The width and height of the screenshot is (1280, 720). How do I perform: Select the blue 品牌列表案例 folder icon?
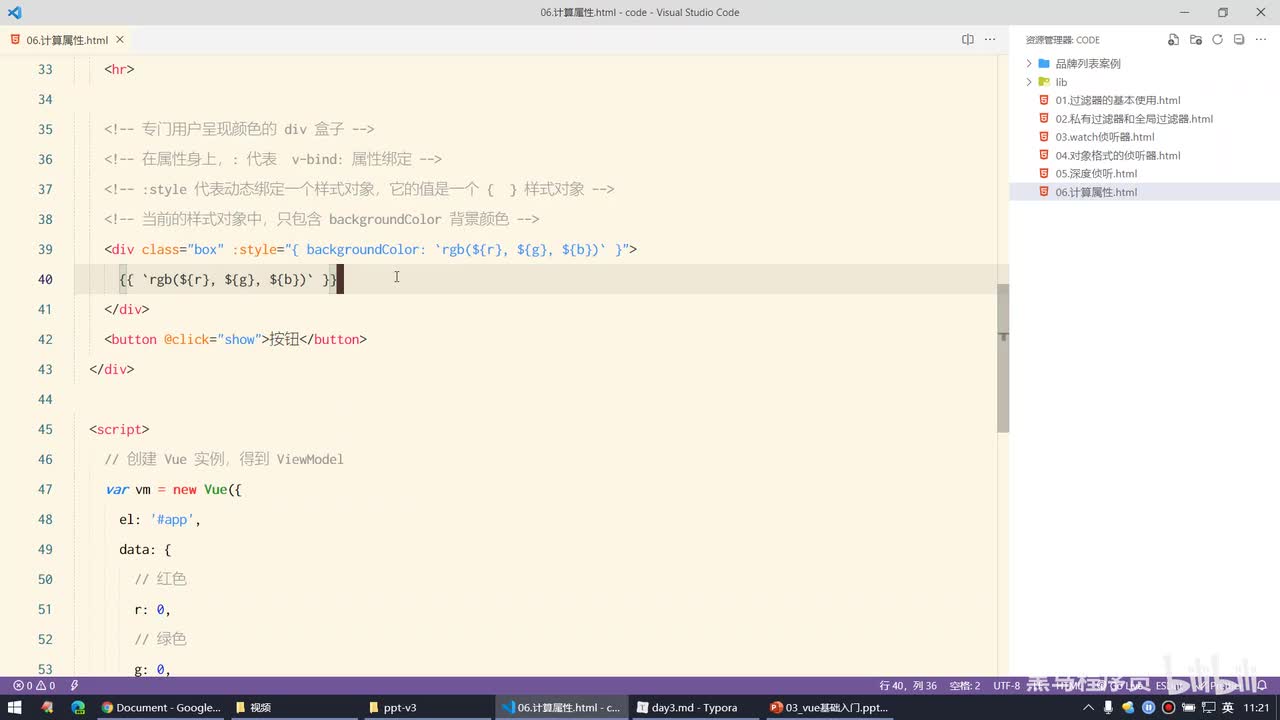pos(1044,63)
